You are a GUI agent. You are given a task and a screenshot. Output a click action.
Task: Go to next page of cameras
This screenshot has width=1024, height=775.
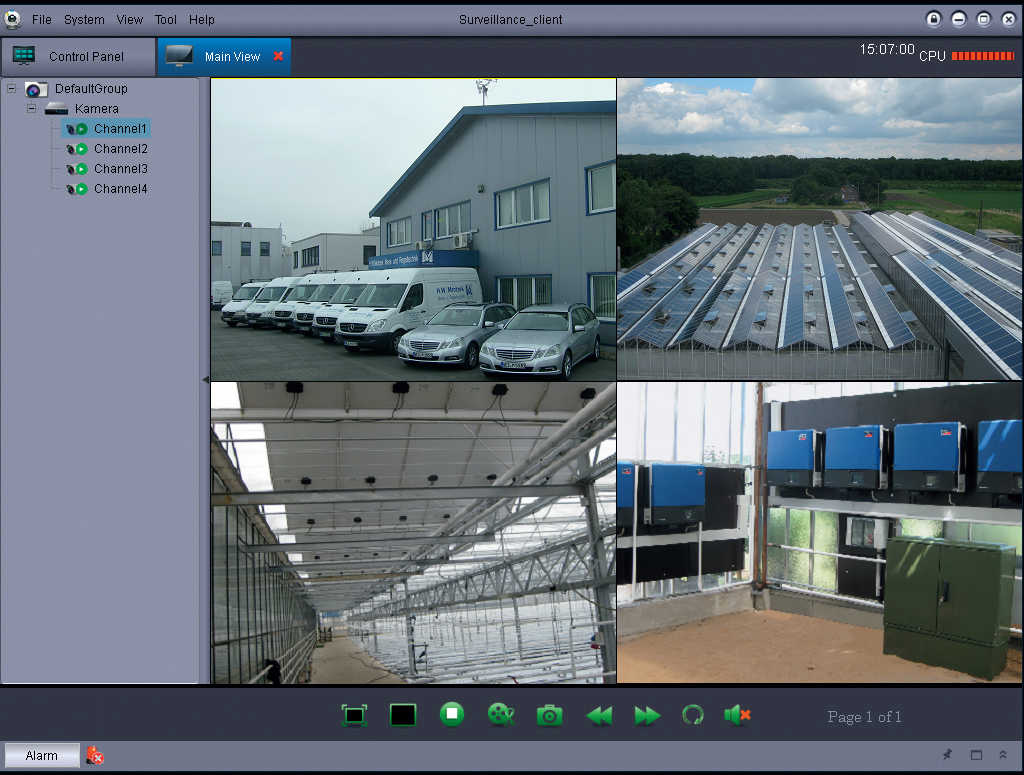point(647,715)
